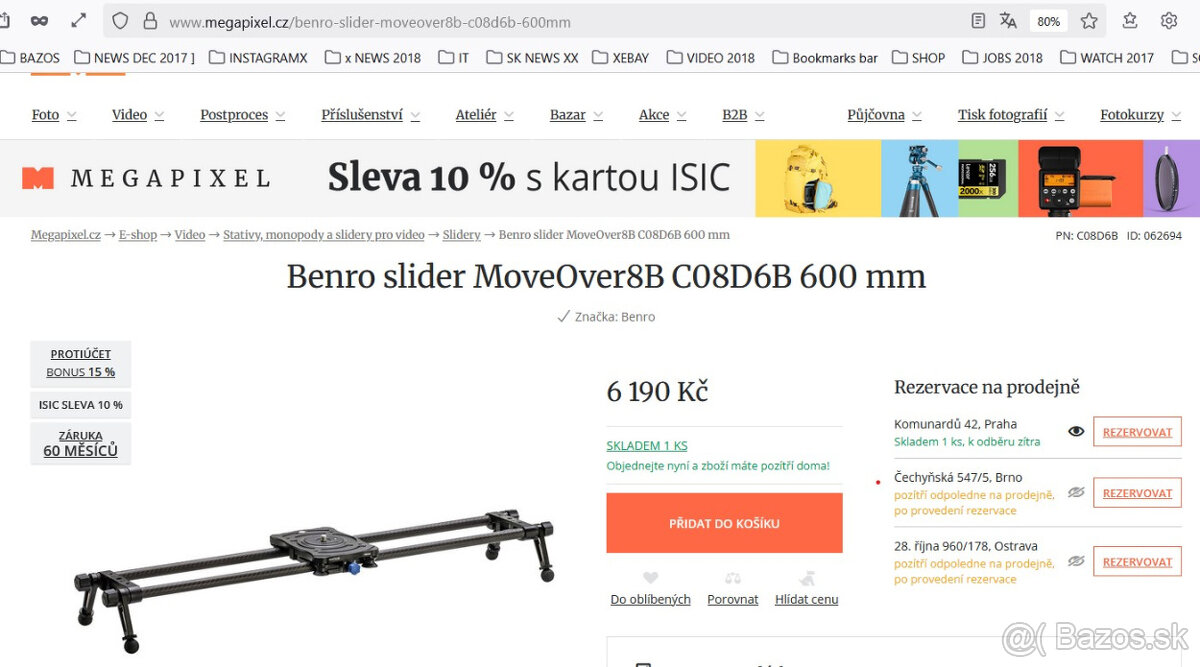Open the VIDEO 2018 bookmarks folder
The image size is (1200, 667).
(711, 58)
